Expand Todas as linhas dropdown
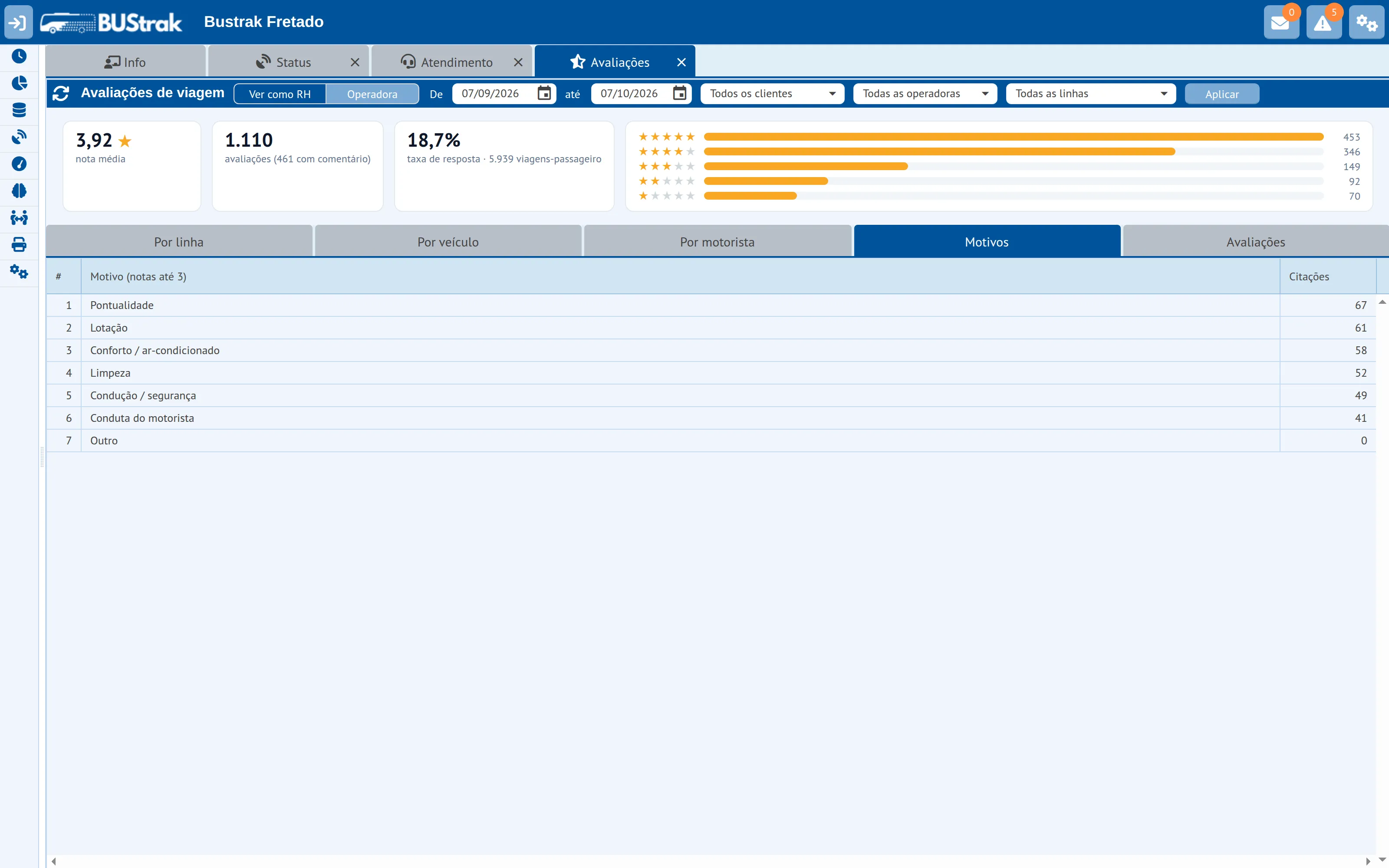 coord(1090,94)
